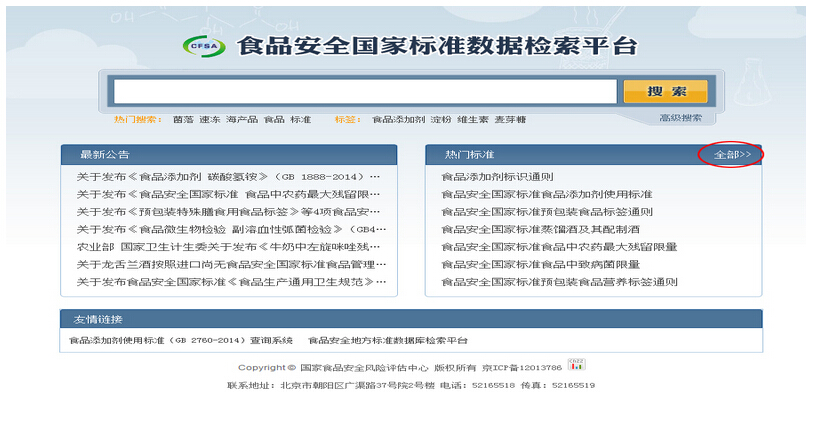
Task: Open standard 食品添加剂使用标准
Action: (547, 194)
